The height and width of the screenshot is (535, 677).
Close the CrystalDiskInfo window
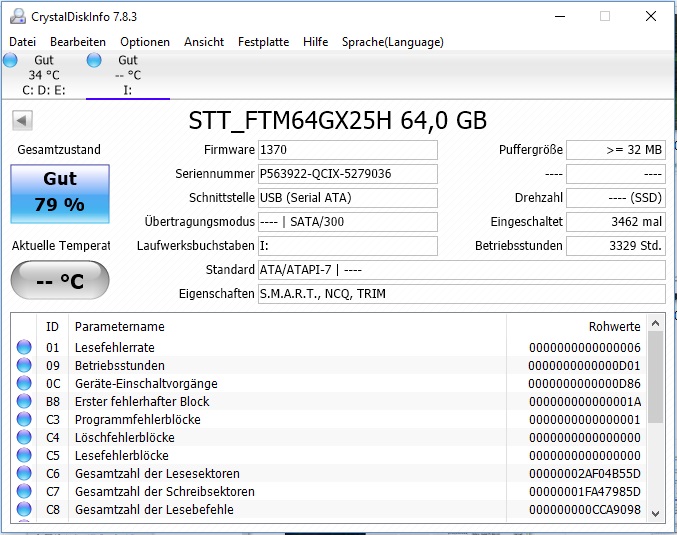651,16
